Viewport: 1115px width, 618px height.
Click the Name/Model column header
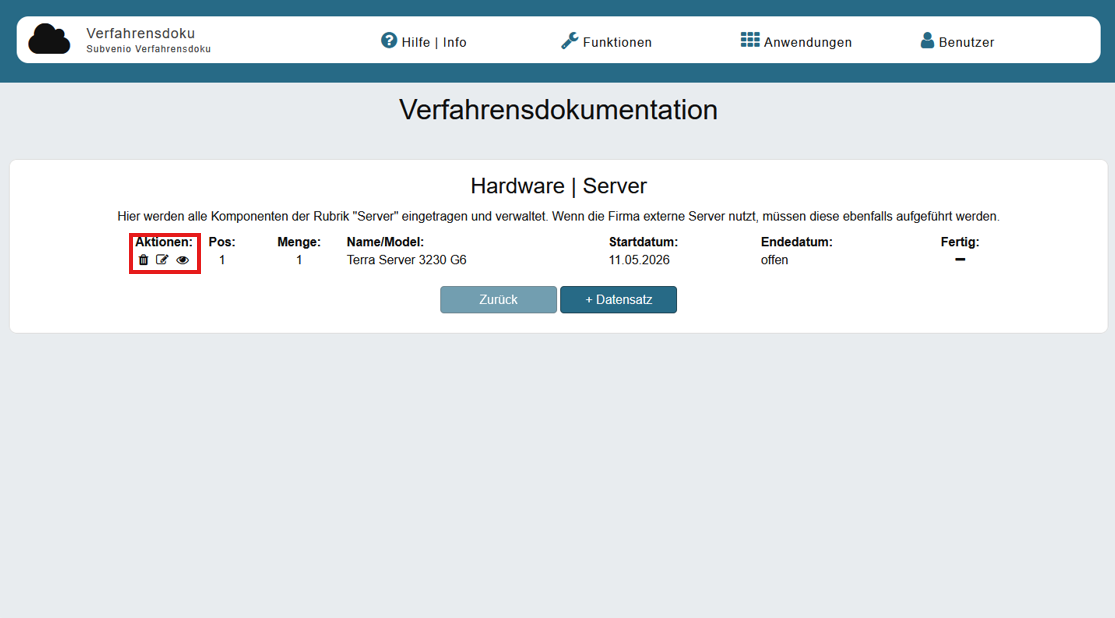(385, 242)
